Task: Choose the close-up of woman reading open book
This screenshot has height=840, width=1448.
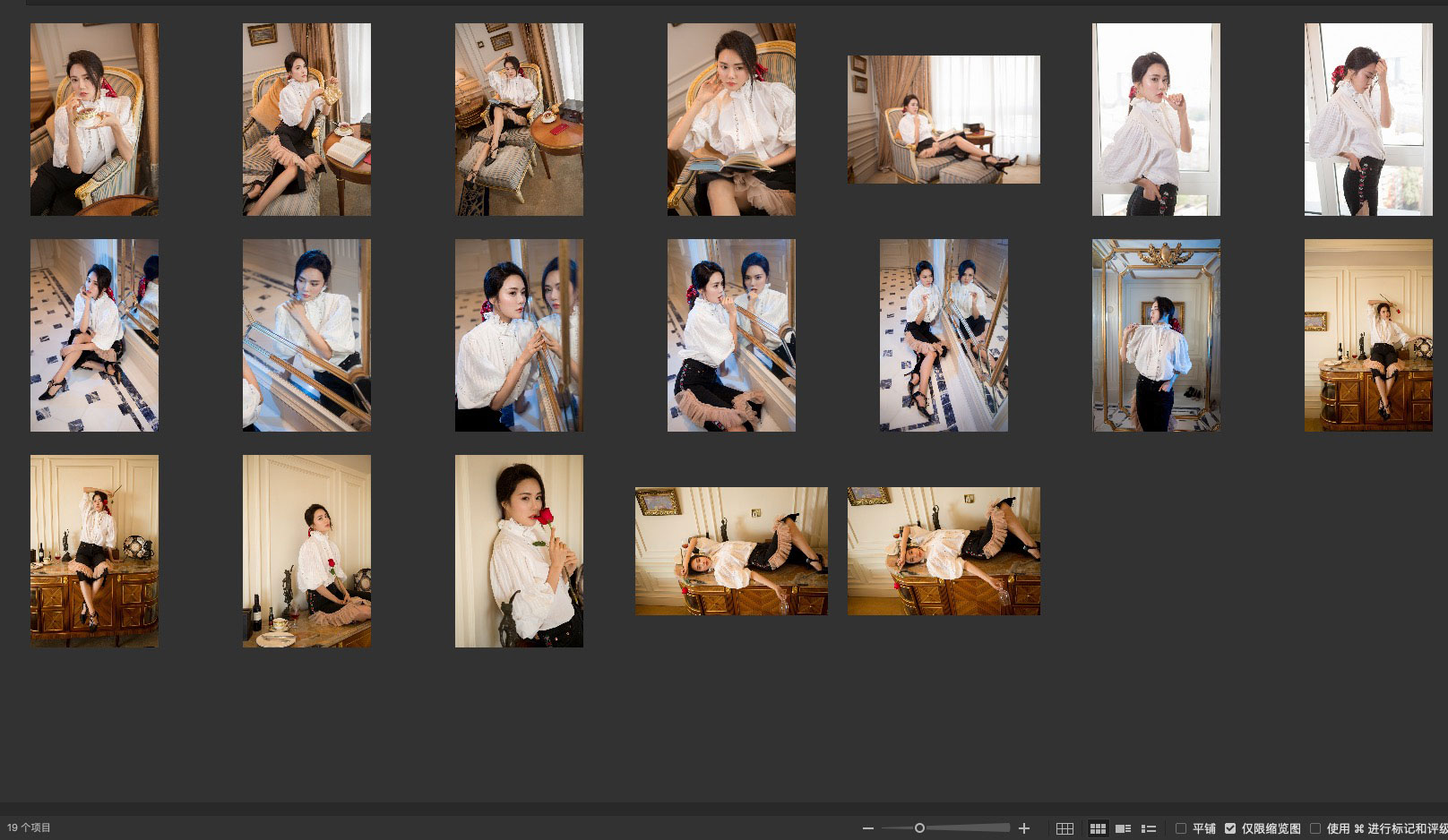Action: 731,119
